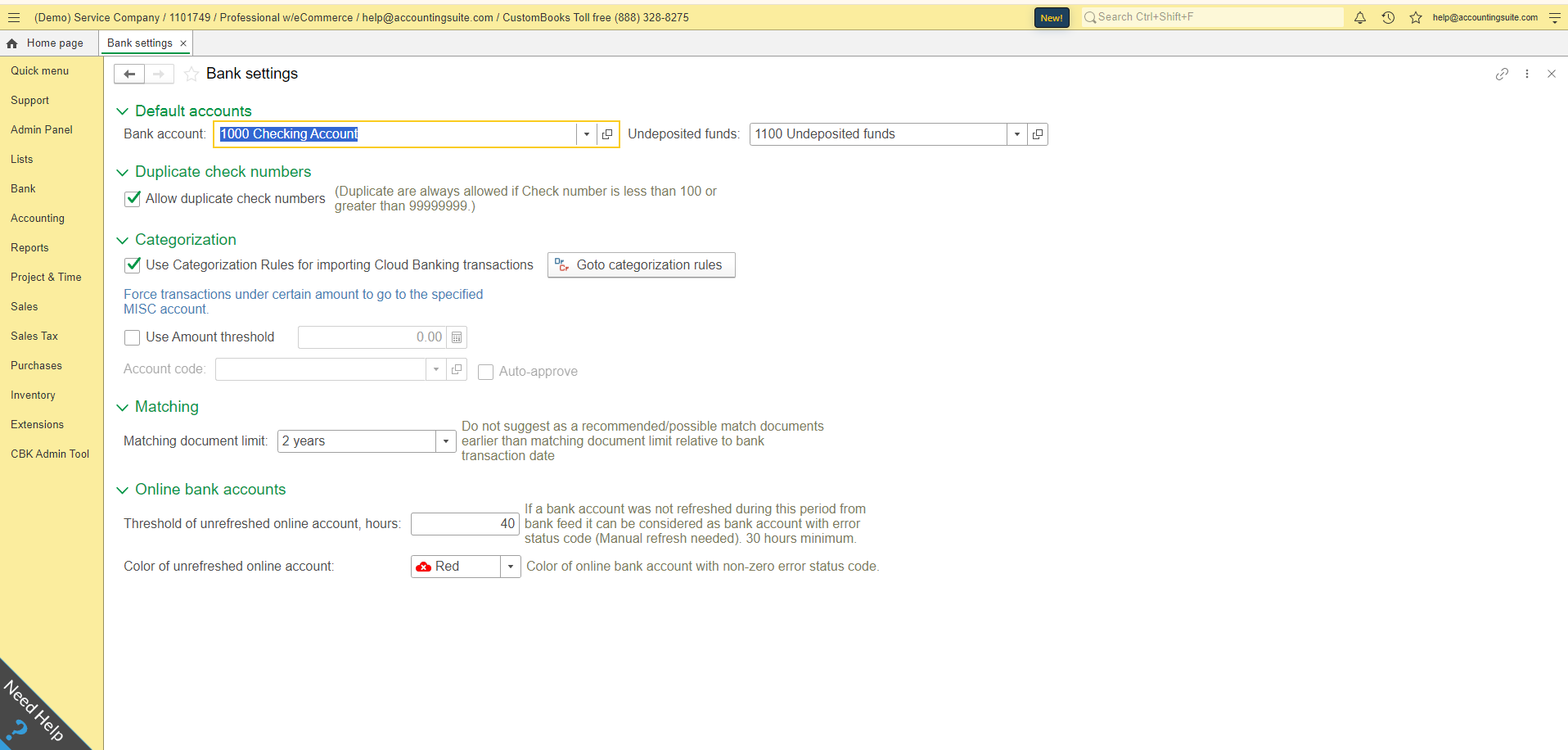
Task: Click the Amount threshold value field
Action: [372, 337]
